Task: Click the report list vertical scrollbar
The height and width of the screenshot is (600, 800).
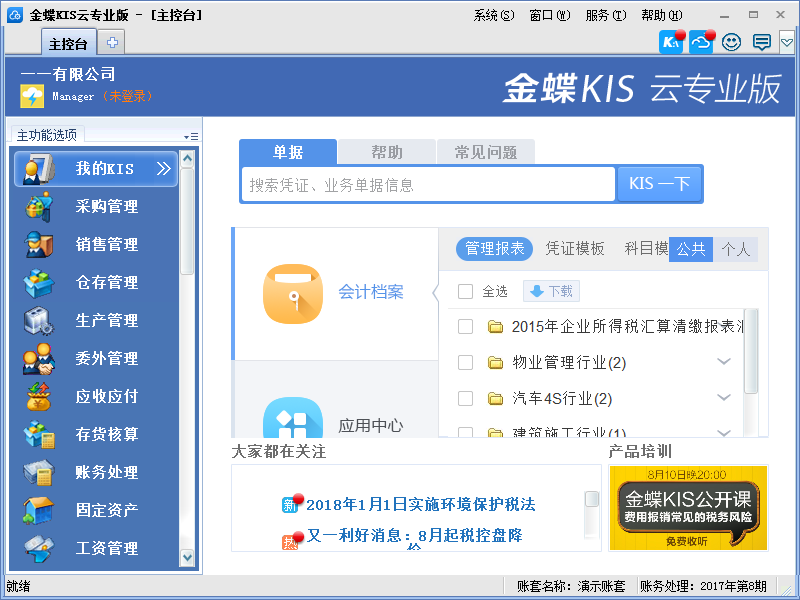Action: pos(751,352)
